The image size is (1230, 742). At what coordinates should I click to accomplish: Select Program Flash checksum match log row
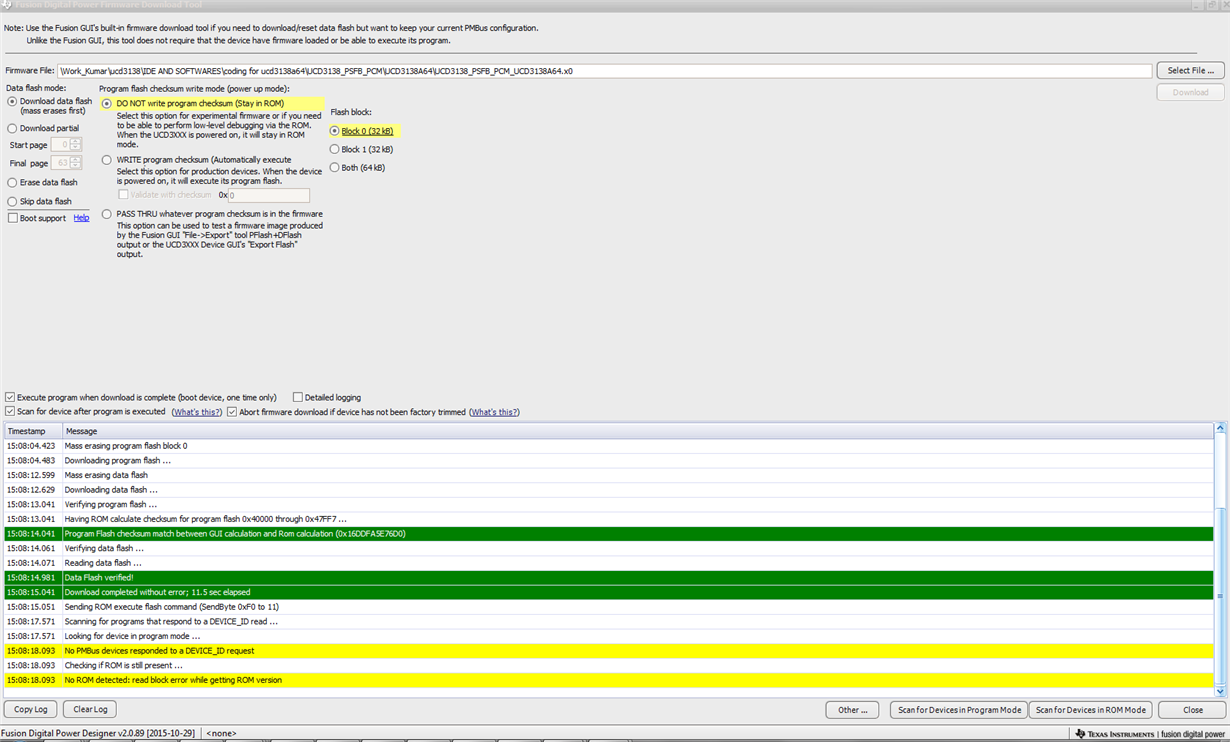point(609,533)
